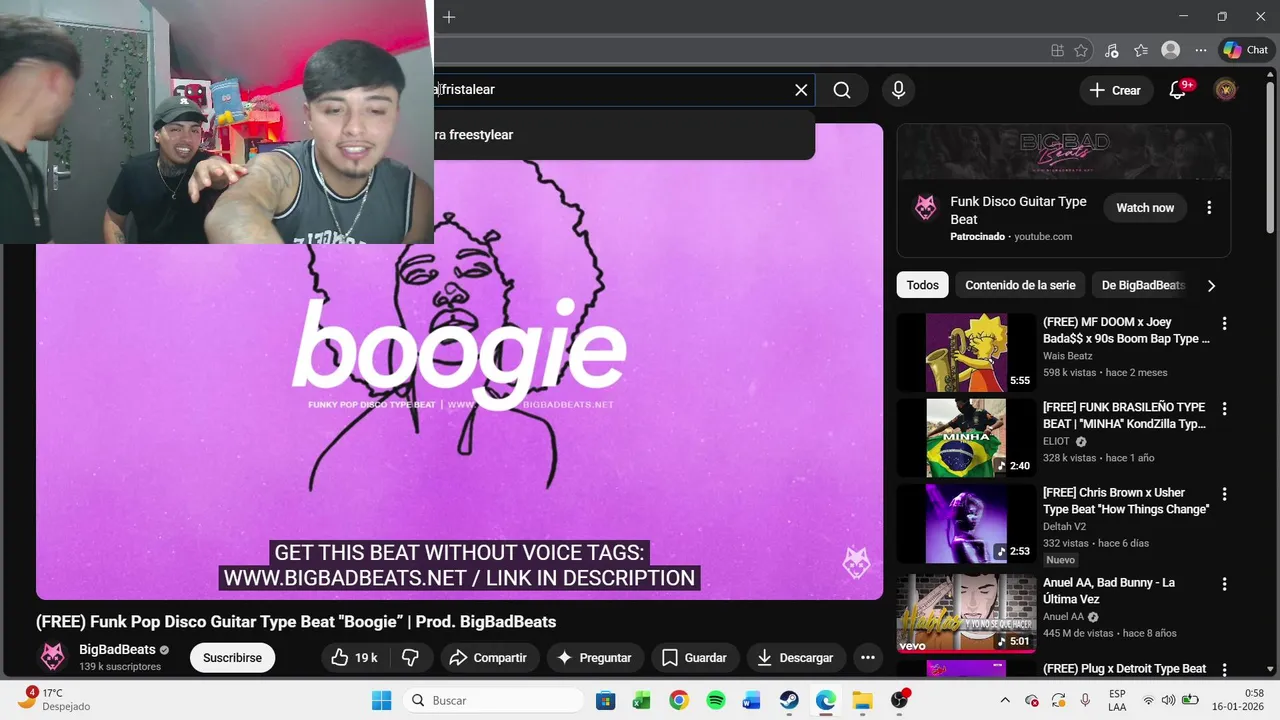
Task: Click BigBadBeats watermark logo in video
Action: (856, 562)
